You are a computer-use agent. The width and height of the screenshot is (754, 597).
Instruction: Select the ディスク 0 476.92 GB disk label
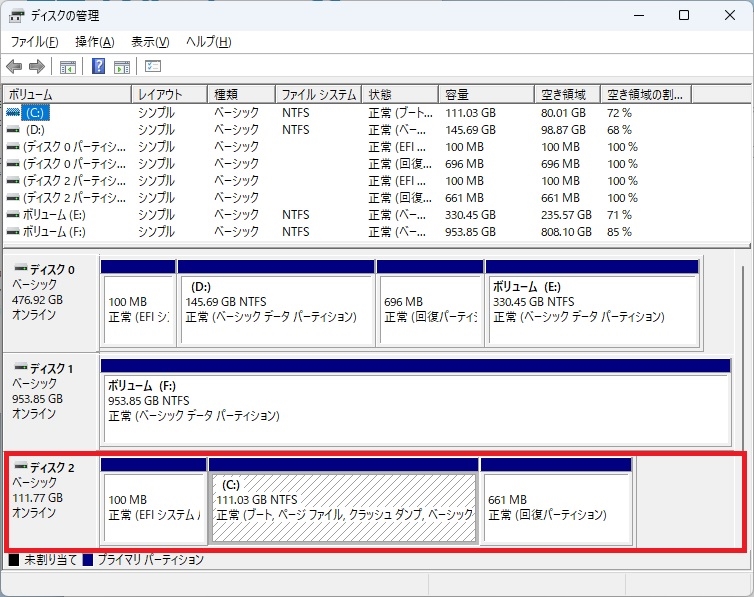coord(51,303)
